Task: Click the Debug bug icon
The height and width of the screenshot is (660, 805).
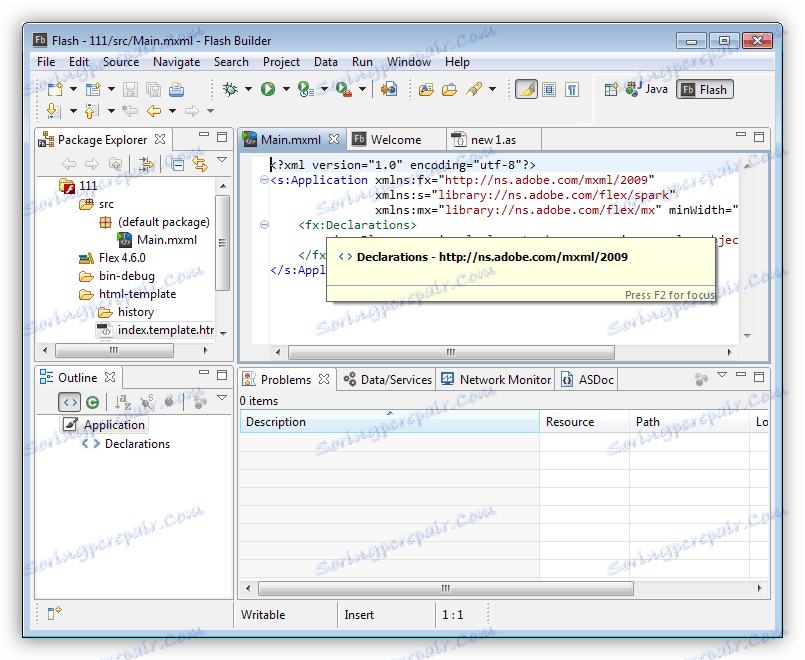Action: (230, 89)
